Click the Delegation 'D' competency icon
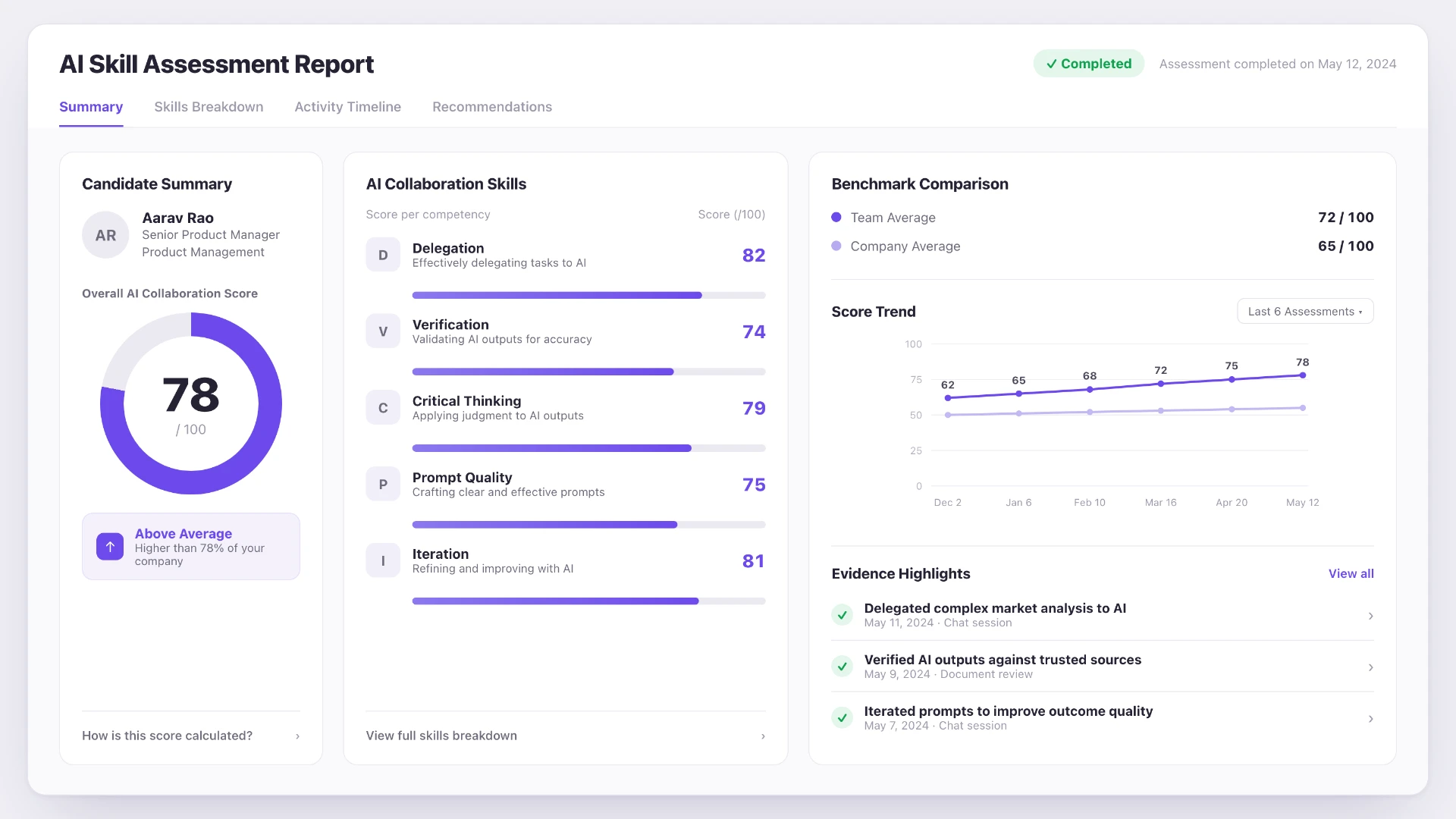Viewport: 1456px width, 819px height. (x=383, y=255)
